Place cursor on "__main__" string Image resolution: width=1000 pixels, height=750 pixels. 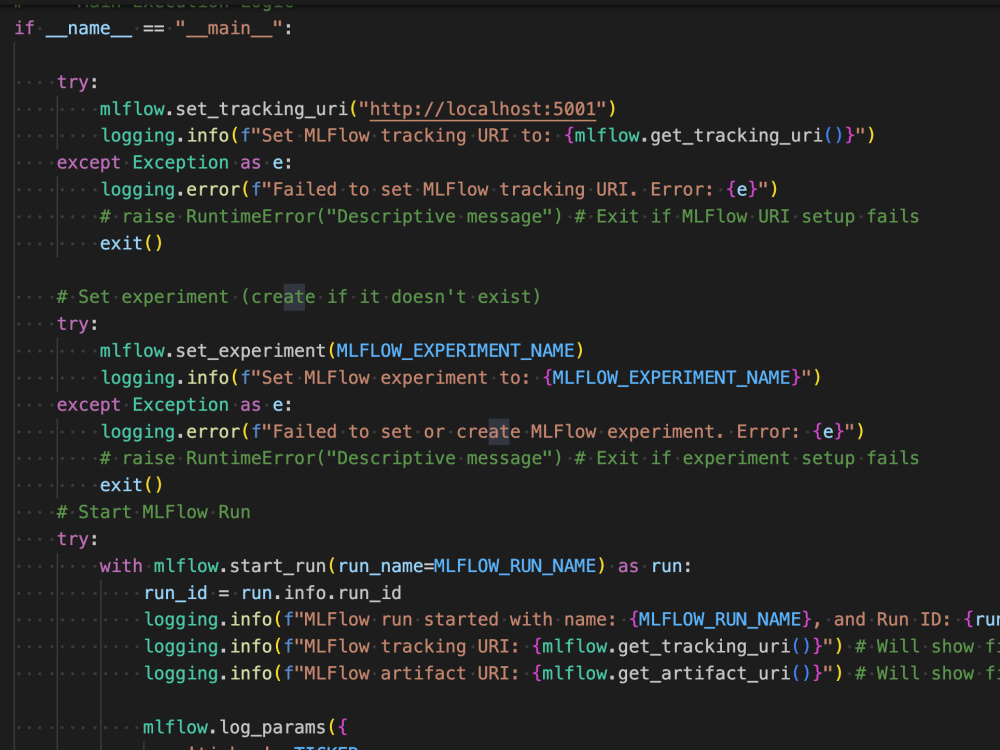pos(229,29)
